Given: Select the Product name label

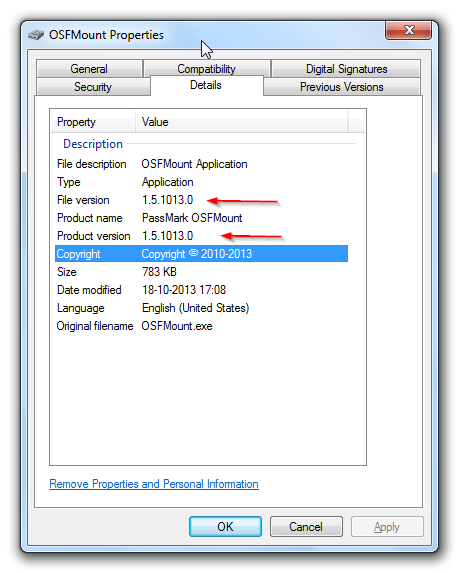Looking at the screenshot, I should click(90, 218).
